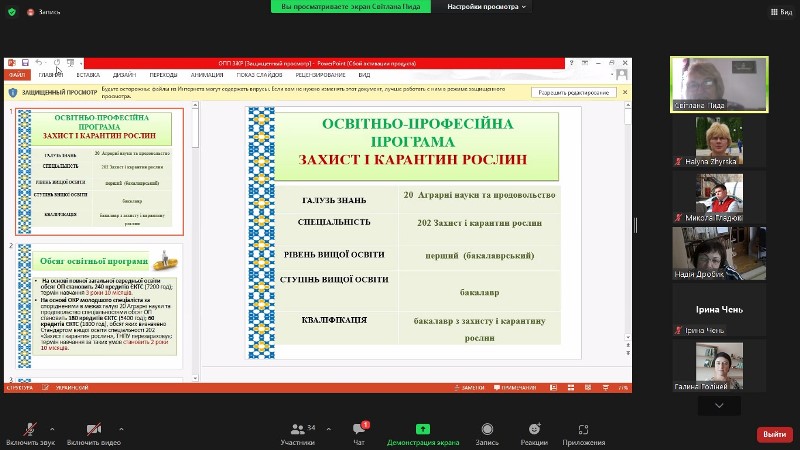Open the 'Участники' participants panel

coord(298,434)
